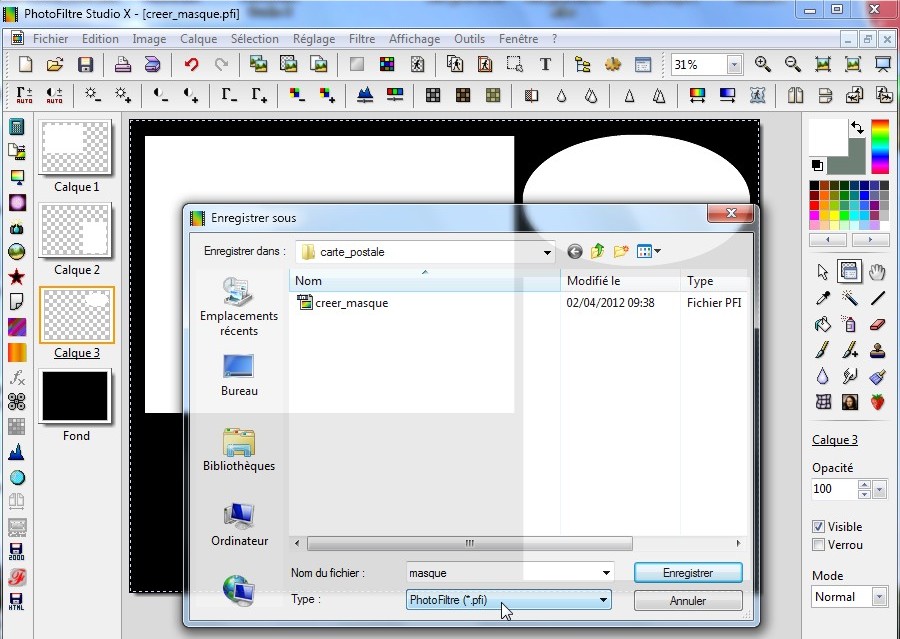Open the Filtre menu
Viewport: 900px width, 639px height.
362,38
